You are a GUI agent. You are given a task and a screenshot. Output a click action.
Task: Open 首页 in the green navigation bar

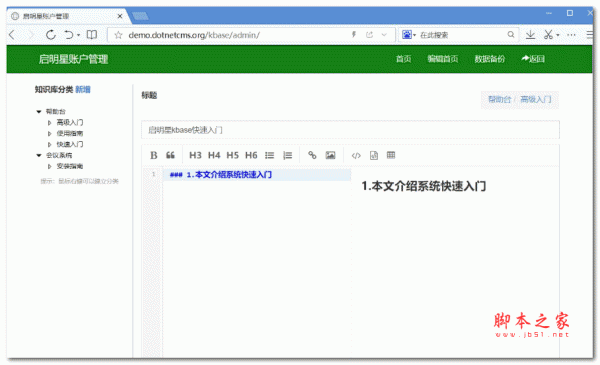point(403,59)
